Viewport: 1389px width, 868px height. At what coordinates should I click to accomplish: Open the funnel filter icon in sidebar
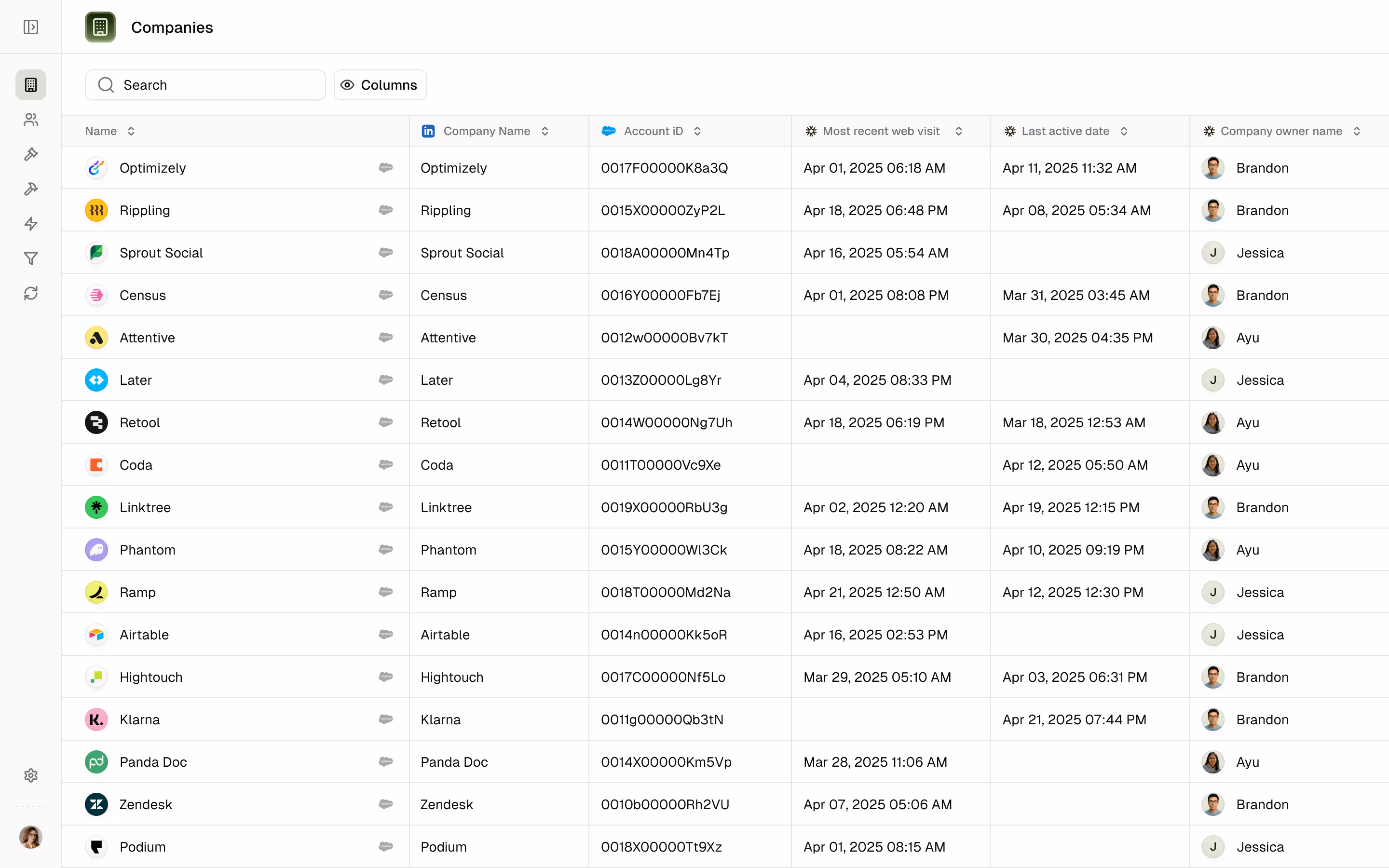point(31,258)
